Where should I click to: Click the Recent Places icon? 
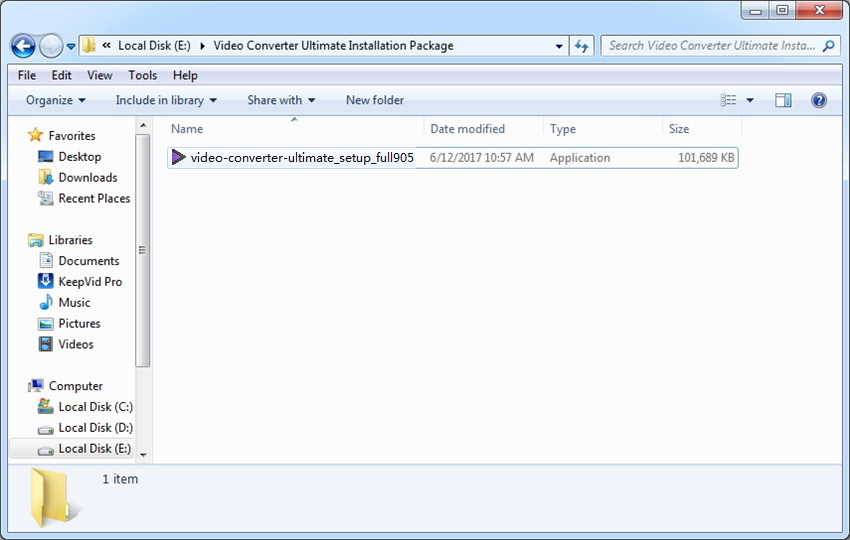coord(46,198)
